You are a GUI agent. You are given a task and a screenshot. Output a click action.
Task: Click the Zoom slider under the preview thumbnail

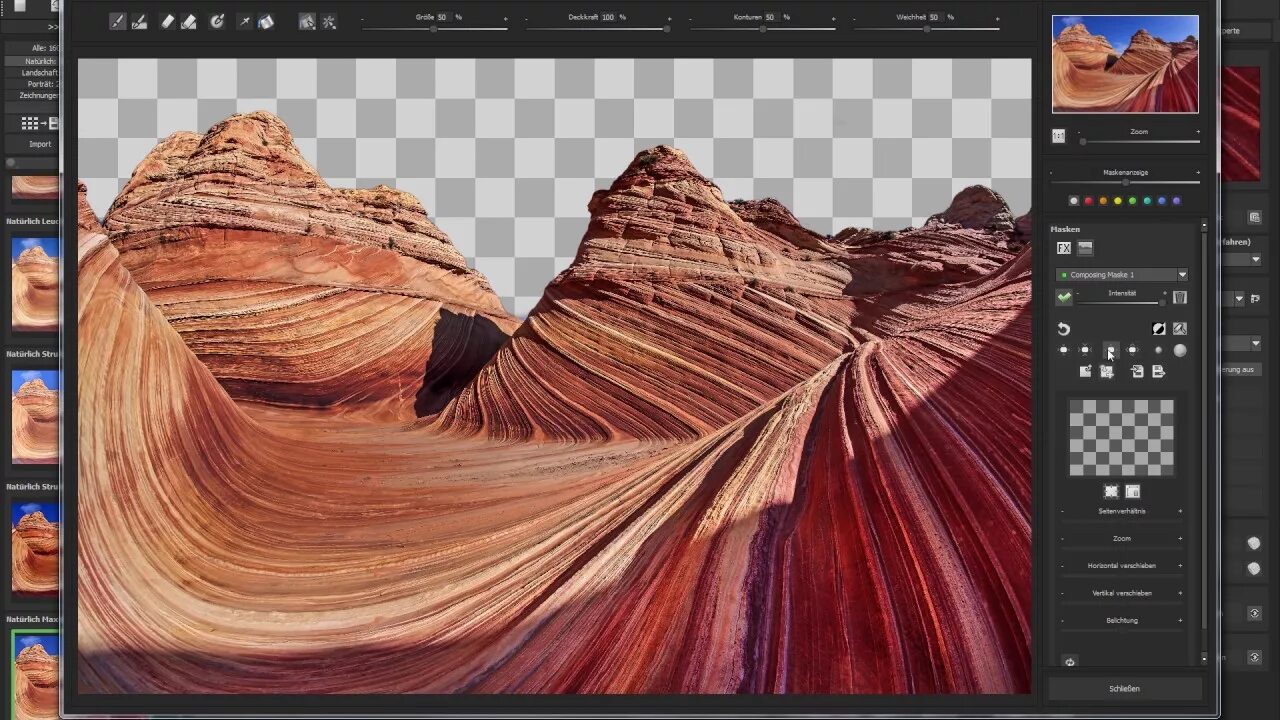click(1139, 141)
